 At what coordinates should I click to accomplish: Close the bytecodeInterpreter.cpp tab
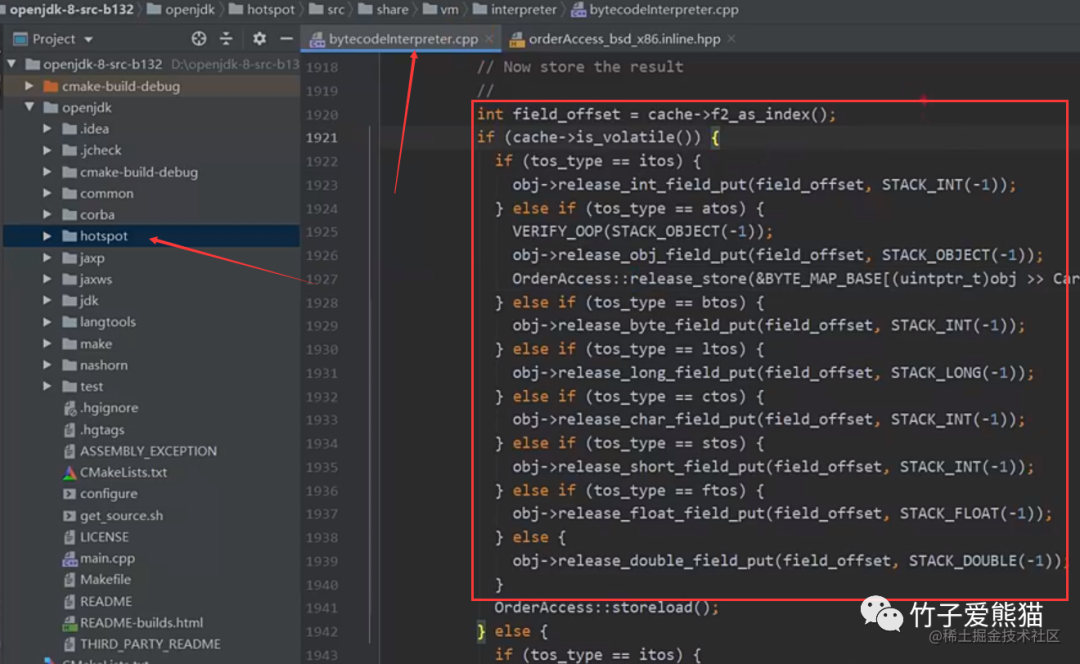[489, 39]
